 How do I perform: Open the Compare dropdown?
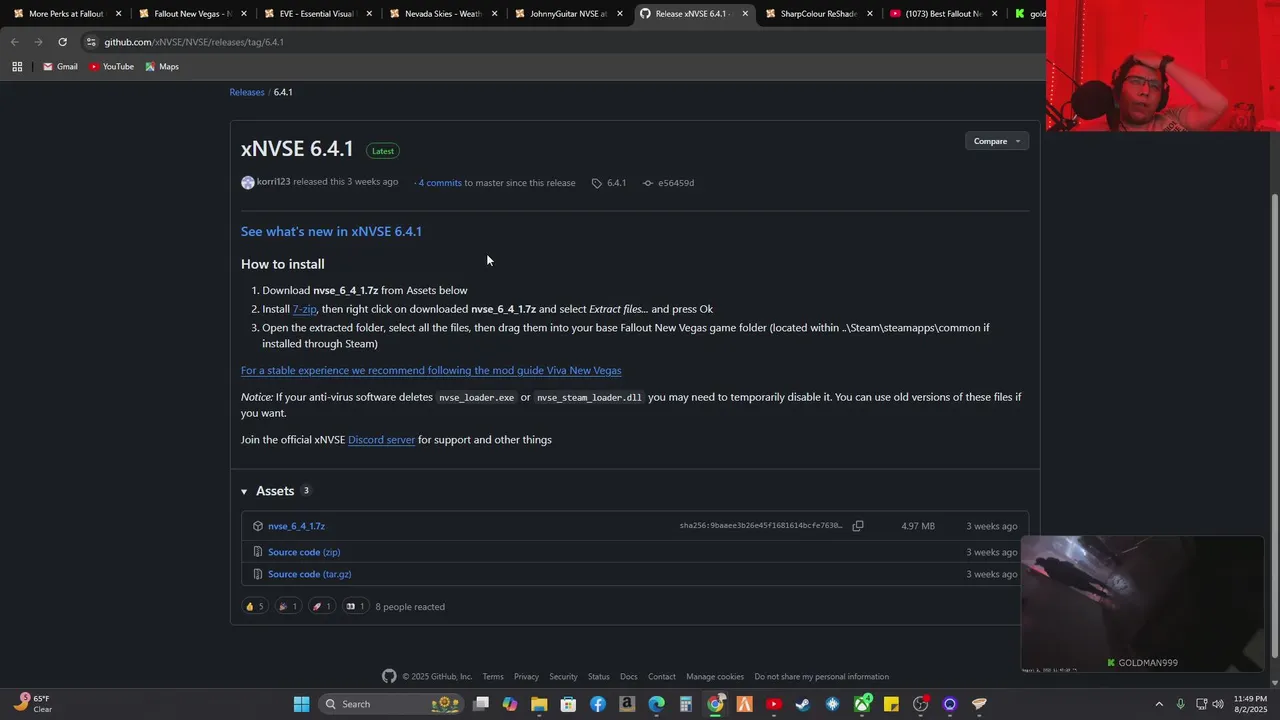(997, 141)
